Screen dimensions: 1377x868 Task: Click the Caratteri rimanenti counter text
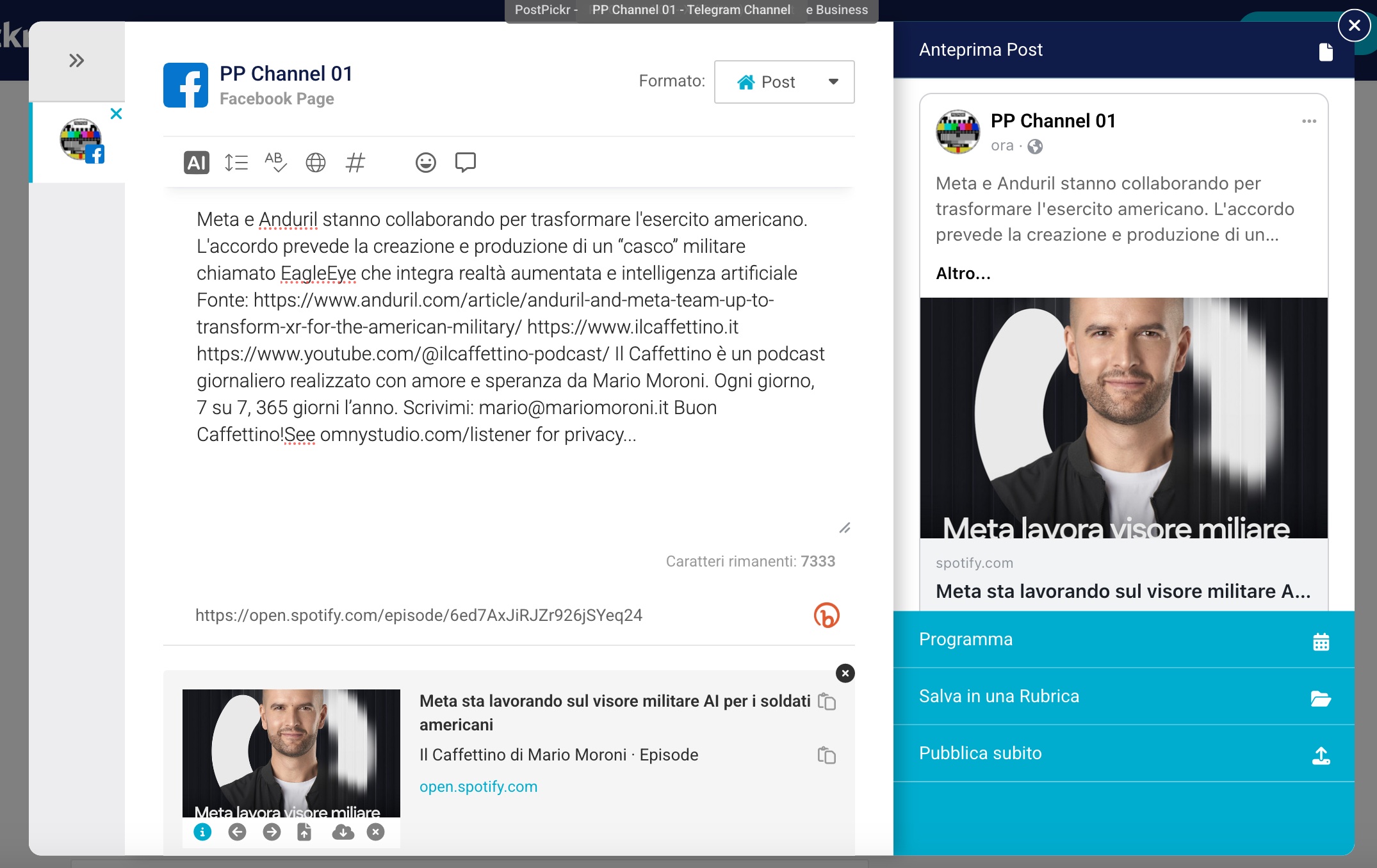[750, 561]
